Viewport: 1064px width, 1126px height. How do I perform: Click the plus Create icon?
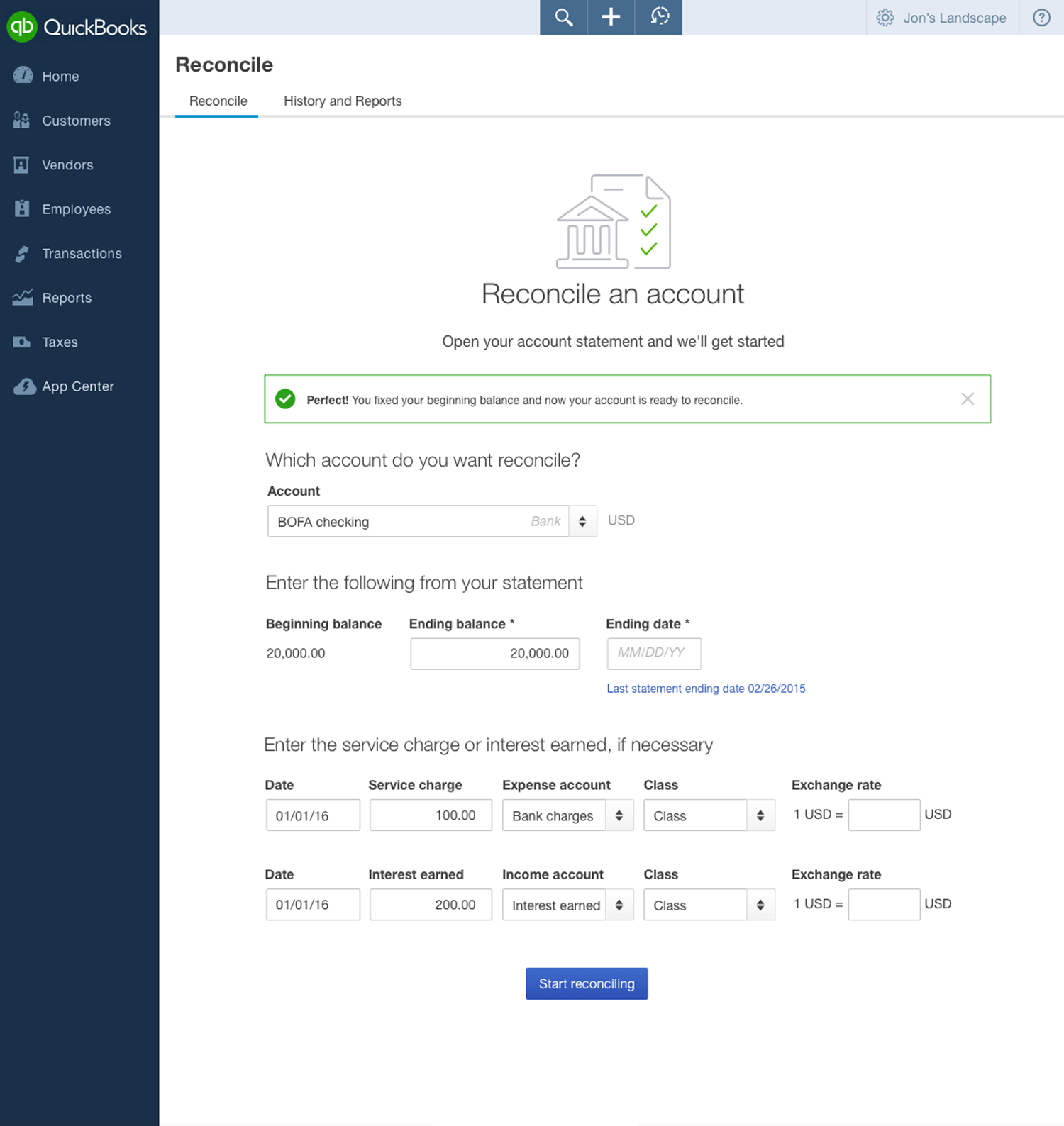(611, 17)
